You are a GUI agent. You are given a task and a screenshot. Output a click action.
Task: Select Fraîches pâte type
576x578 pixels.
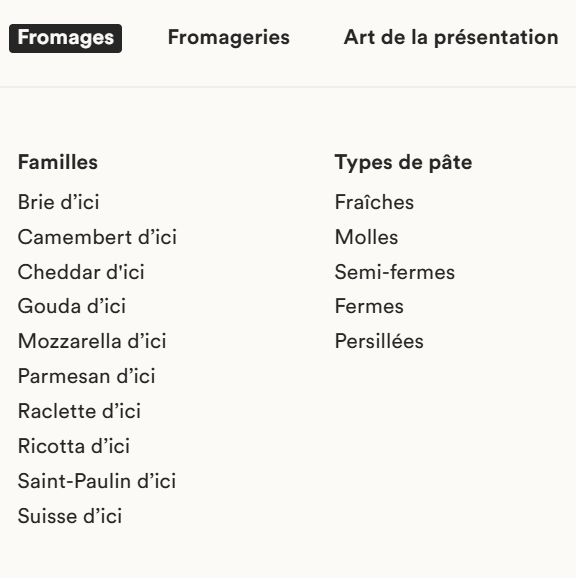[374, 202]
